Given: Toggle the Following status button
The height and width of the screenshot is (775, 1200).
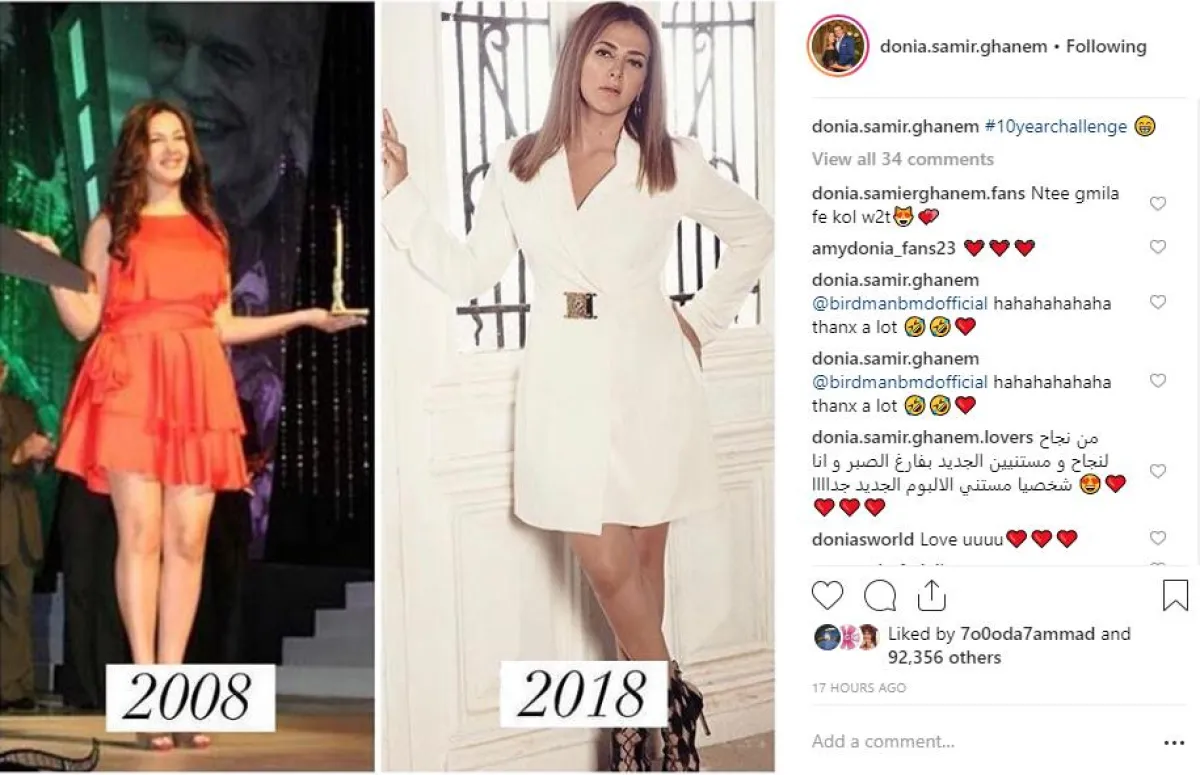Looking at the screenshot, I should click(1106, 46).
